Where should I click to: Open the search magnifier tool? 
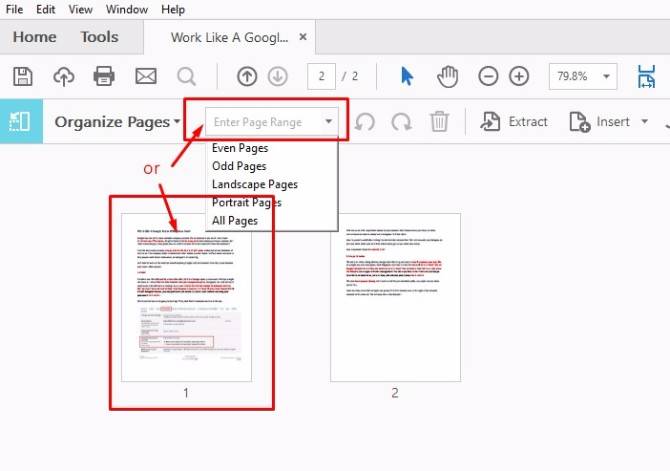(186, 77)
